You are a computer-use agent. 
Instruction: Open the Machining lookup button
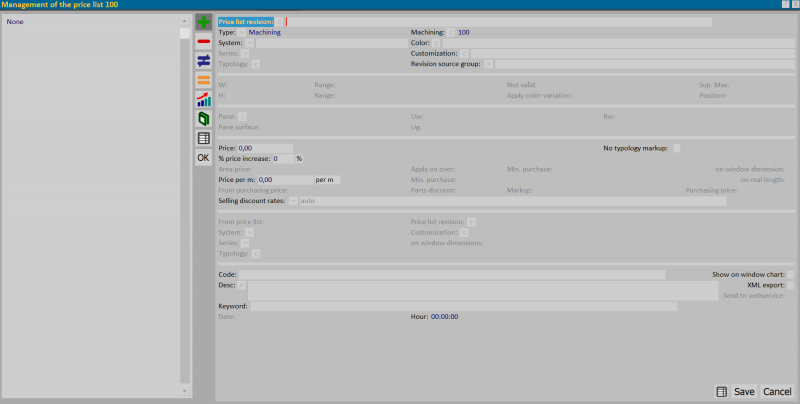tap(451, 33)
